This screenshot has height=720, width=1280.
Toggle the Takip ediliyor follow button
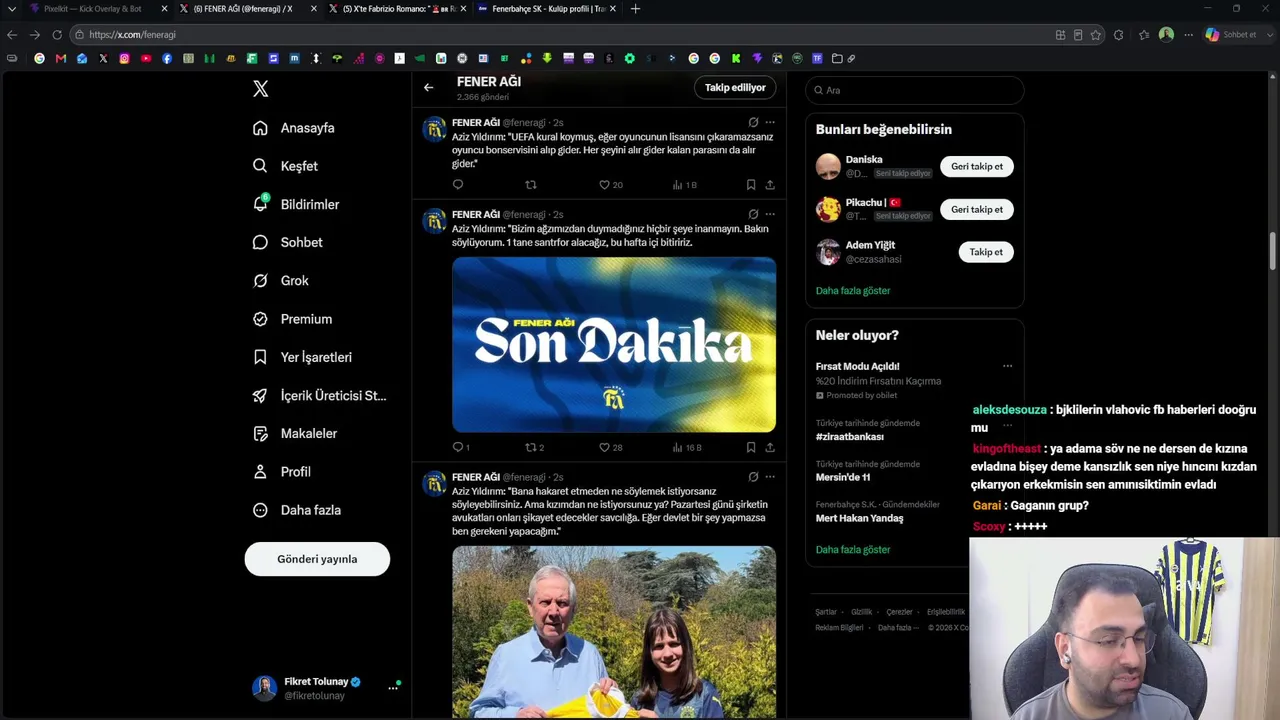pos(735,88)
